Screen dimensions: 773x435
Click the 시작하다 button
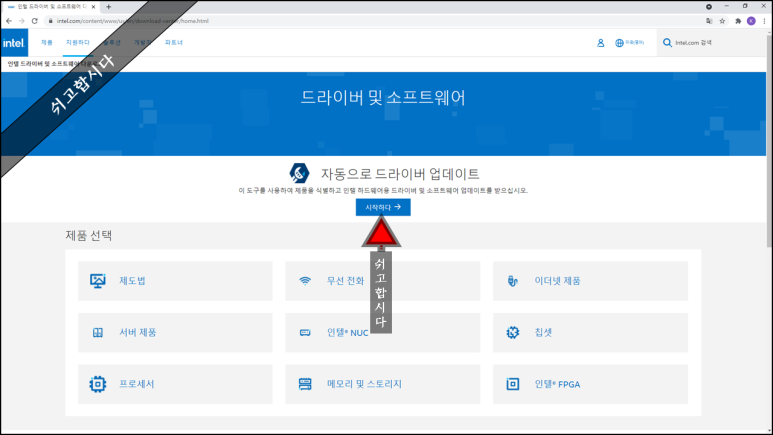(x=383, y=207)
